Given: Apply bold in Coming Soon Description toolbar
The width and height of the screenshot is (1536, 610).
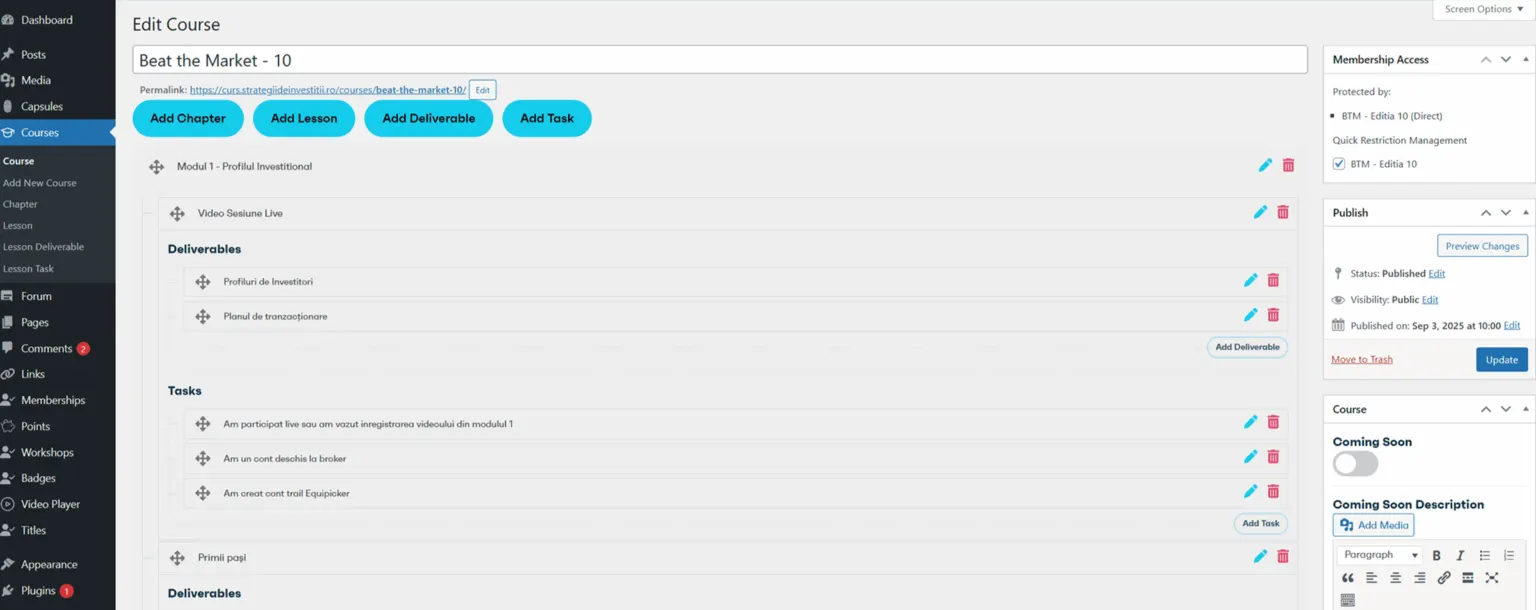Looking at the screenshot, I should [x=1436, y=555].
